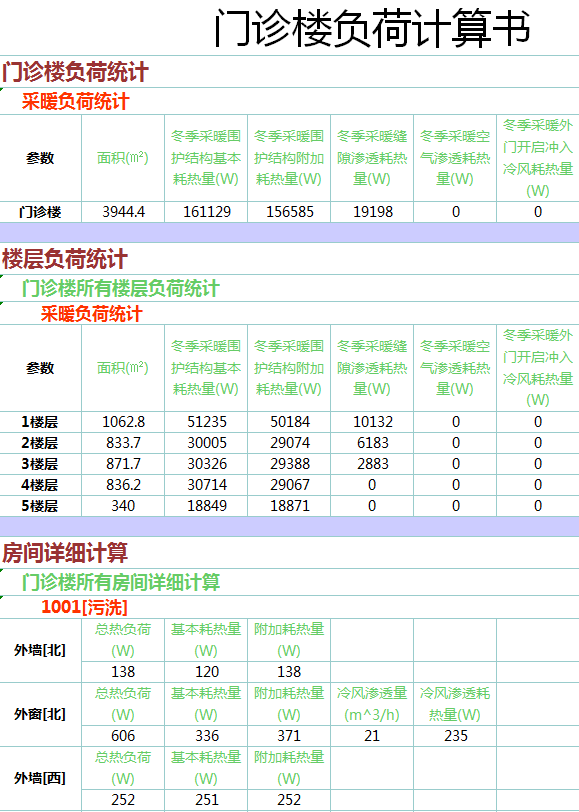Click the 门诊楼负荷统计 section heading
The width and height of the screenshot is (579, 812).
(75, 71)
